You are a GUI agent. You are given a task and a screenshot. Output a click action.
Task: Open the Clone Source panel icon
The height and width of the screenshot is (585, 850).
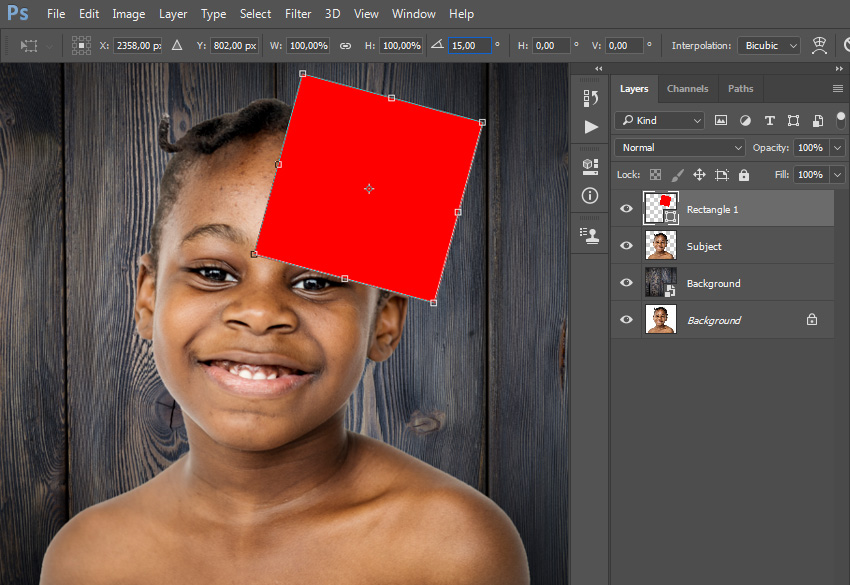590,235
